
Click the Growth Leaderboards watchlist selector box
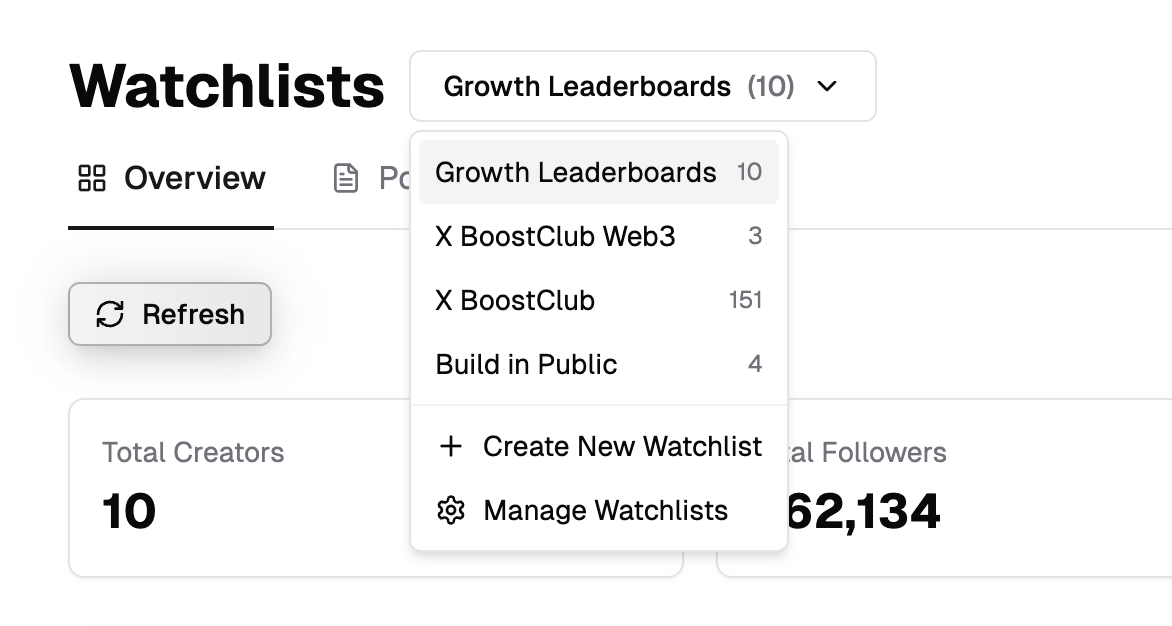(643, 86)
